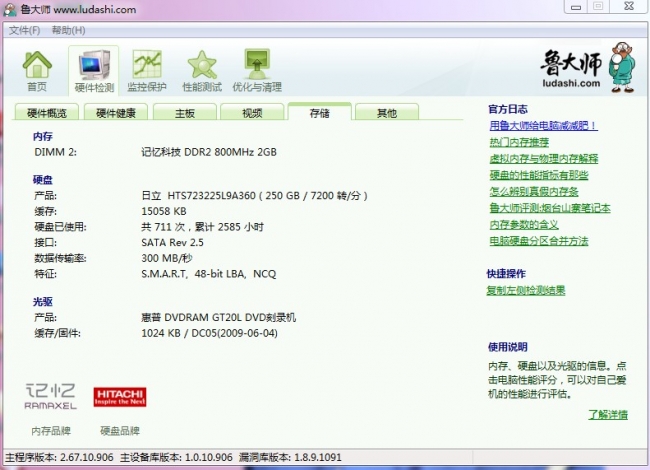Open the 文件(F) menu

tap(24, 30)
